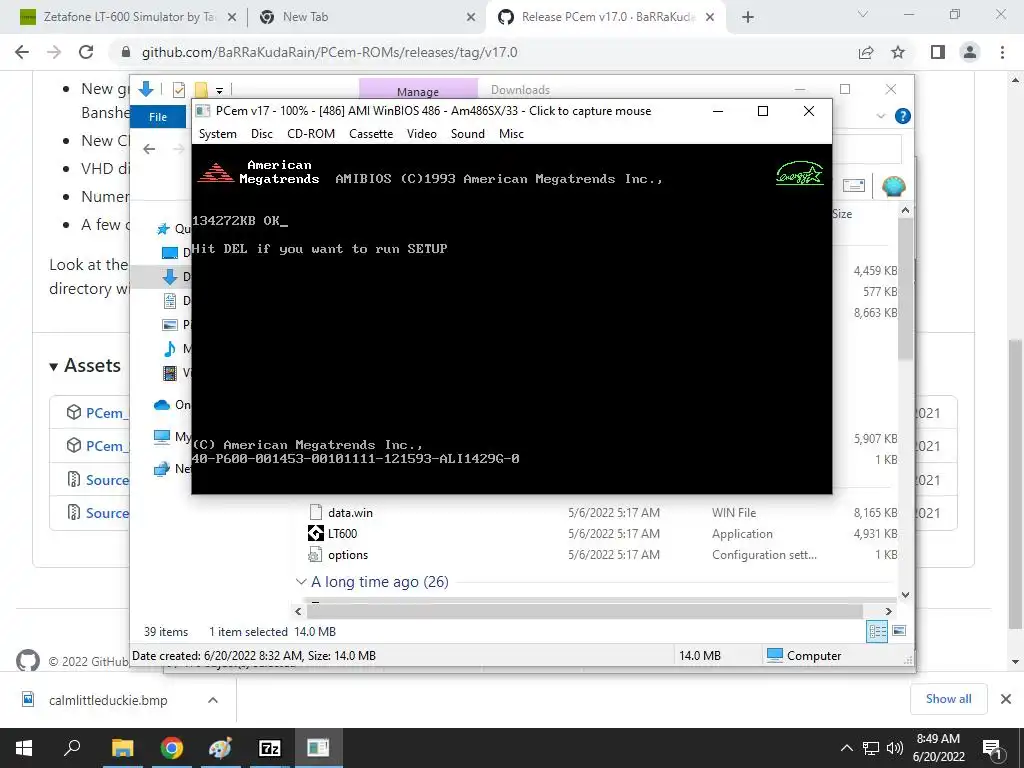Expand the Explorer ribbon chevron
This screenshot has height=768, width=1024.
(880, 116)
